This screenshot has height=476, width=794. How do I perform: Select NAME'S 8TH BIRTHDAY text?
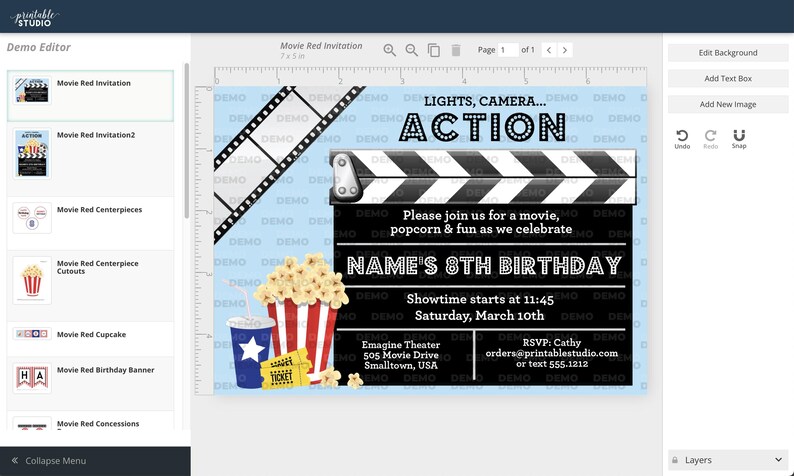484,265
